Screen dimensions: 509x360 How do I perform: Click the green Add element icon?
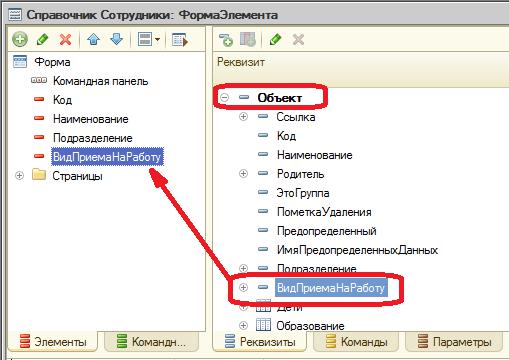[20, 39]
